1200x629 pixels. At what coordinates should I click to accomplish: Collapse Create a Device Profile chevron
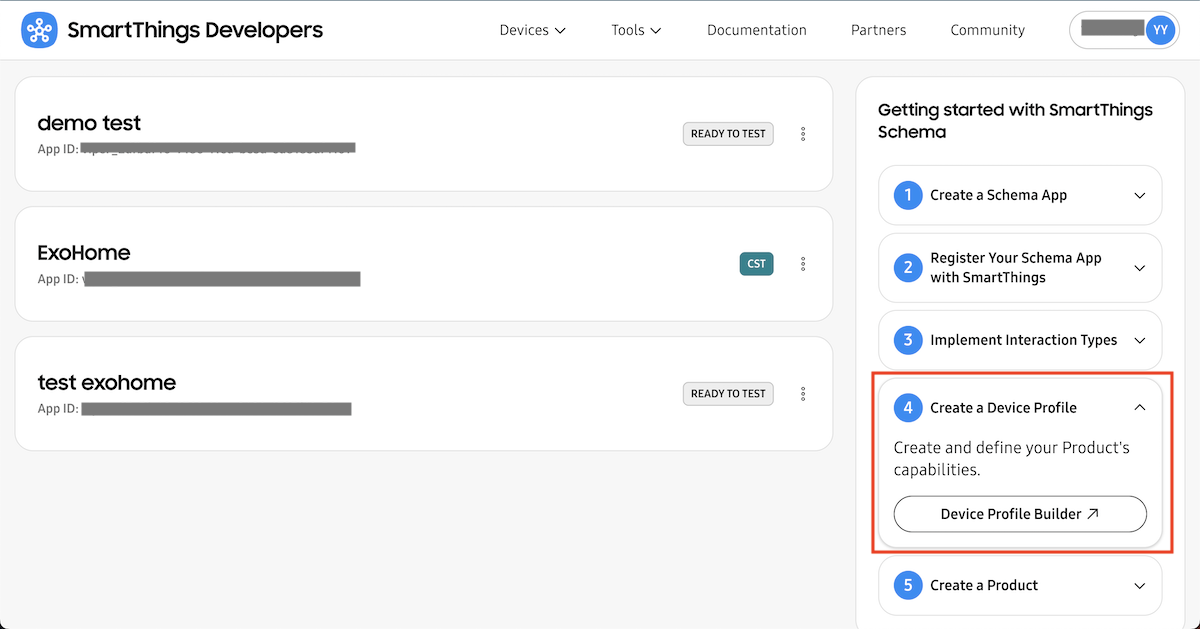(x=1140, y=408)
